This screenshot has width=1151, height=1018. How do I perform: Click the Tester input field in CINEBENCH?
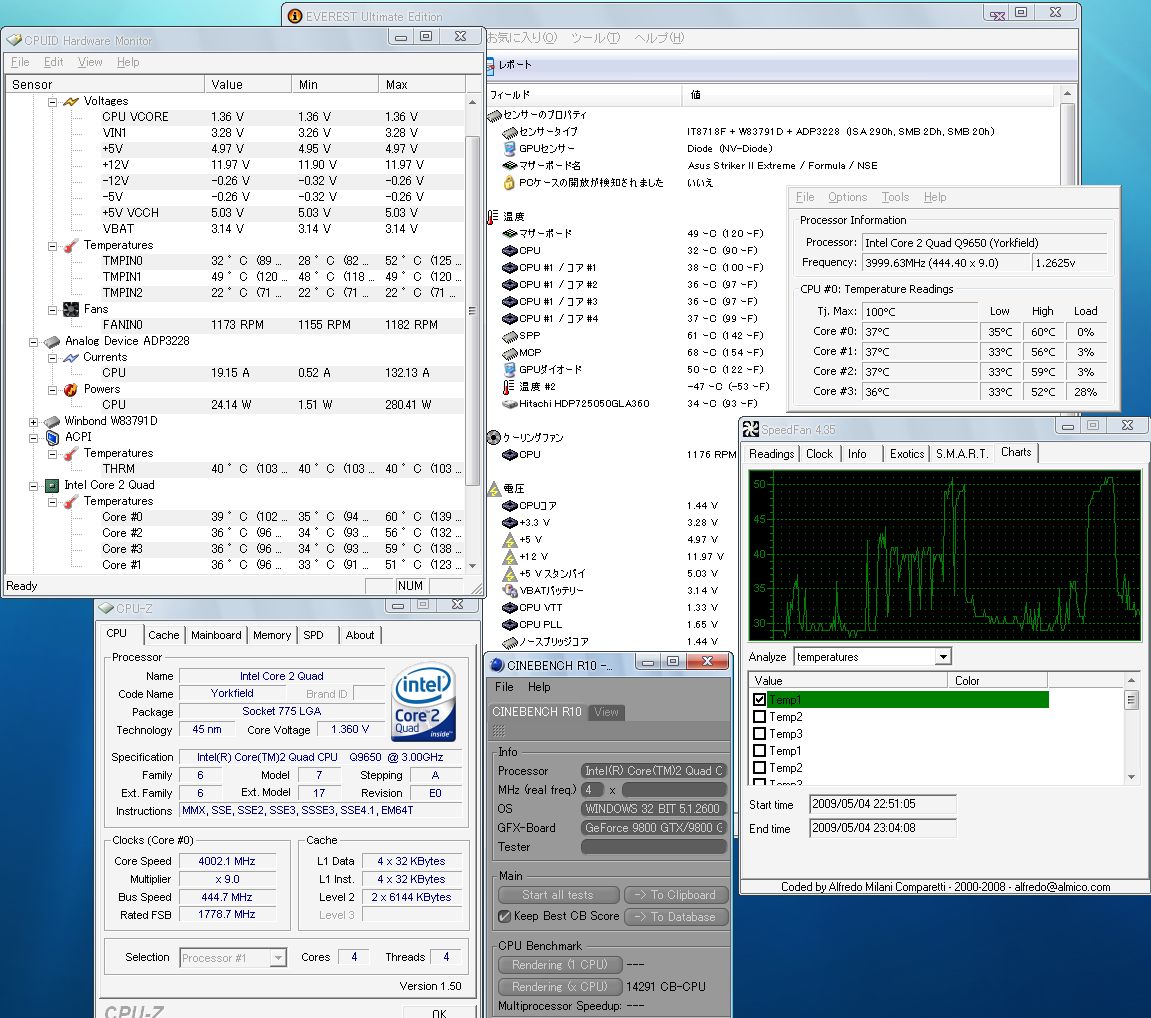653,847
